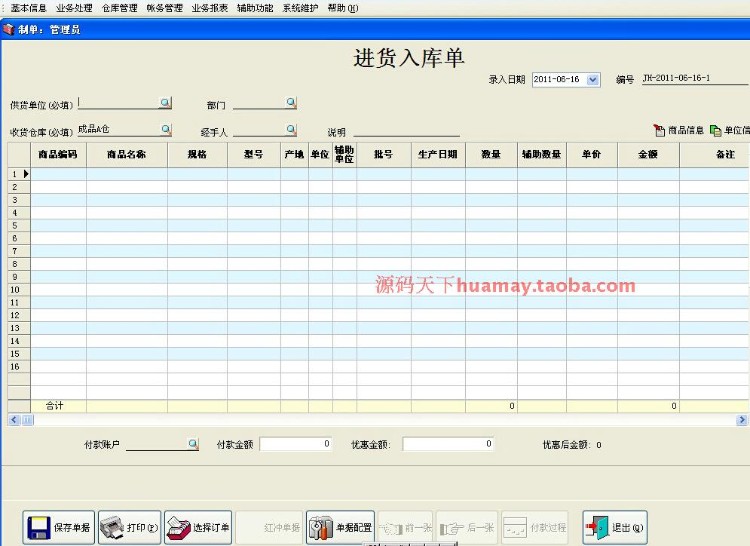This screenshot has width=750, height=546.
Task: Click the 产地 column header
Action: tap(294, 154)
